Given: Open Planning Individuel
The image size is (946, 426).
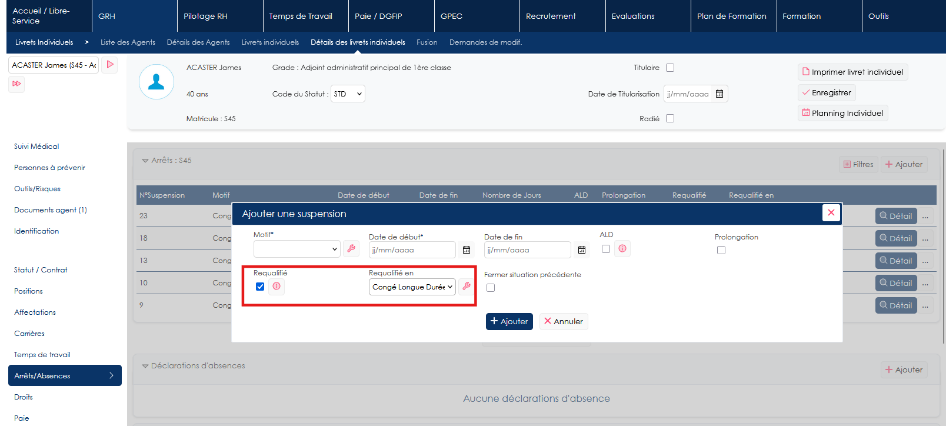Looking at the screenshot, I should click(x=843, y=113).
